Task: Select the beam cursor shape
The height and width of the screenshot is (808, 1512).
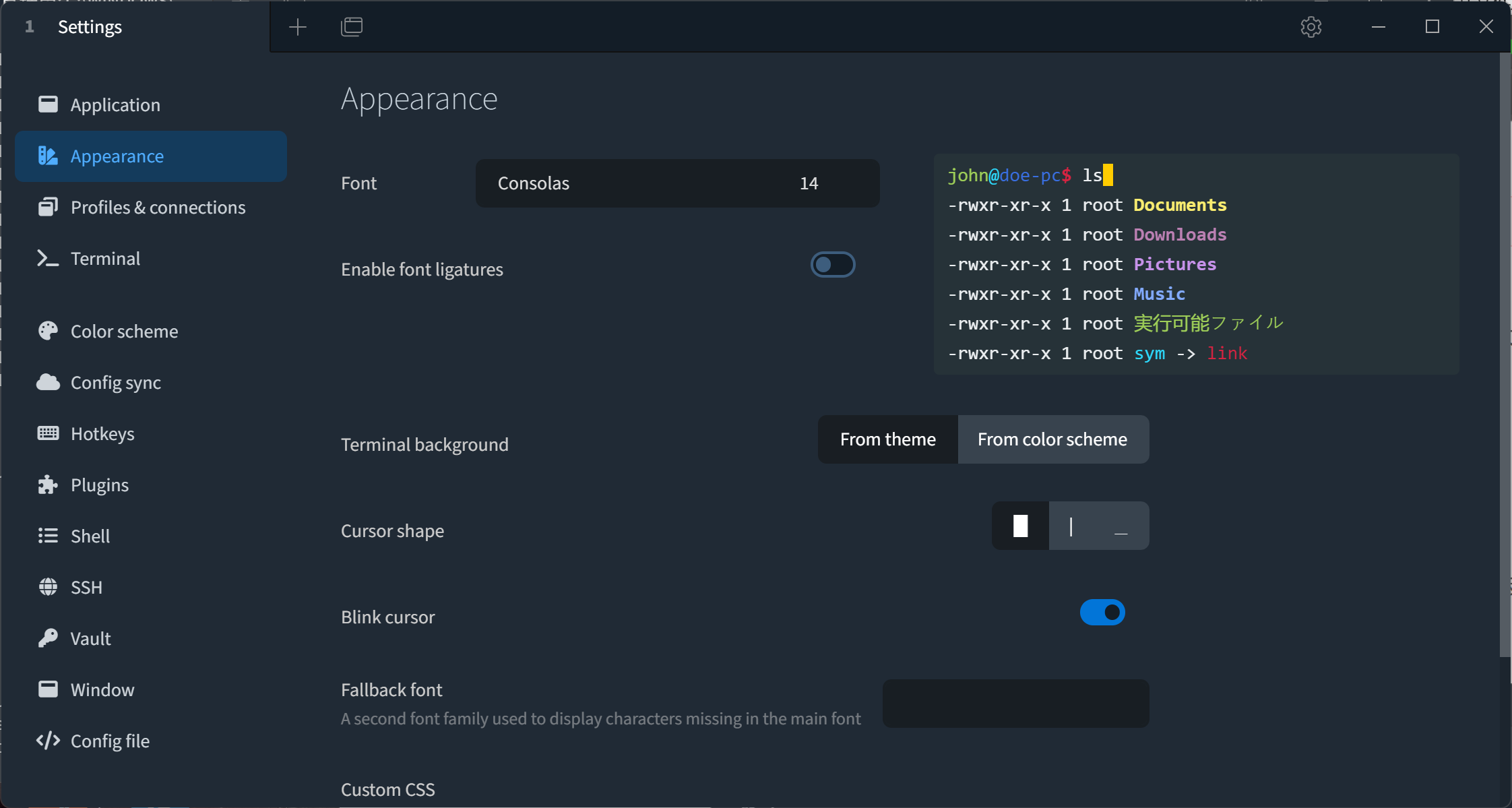Action: point(1071,526)
